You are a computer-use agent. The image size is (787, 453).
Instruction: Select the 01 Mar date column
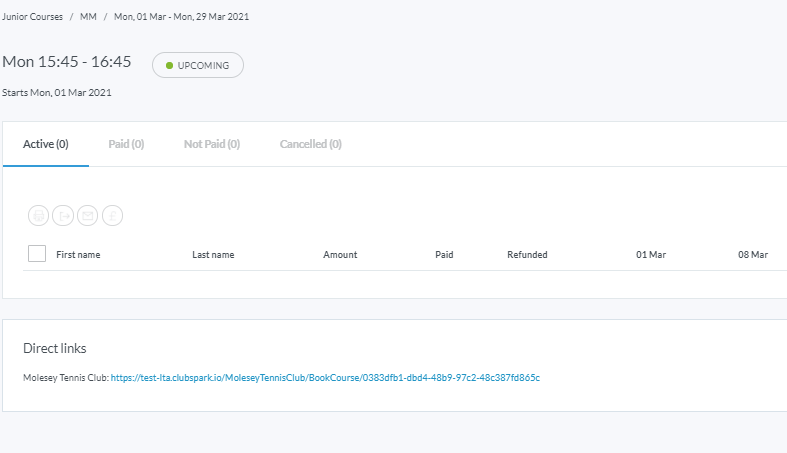coord(651,255)
